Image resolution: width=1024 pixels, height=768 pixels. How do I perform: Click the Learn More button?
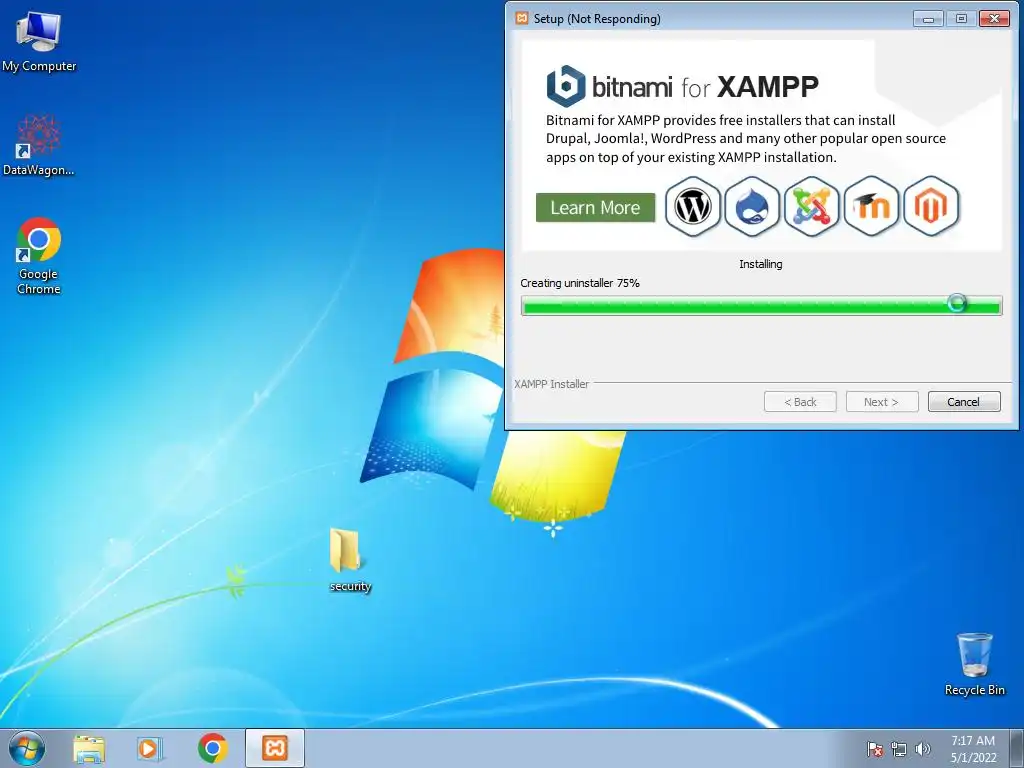[x=595, y=208]
